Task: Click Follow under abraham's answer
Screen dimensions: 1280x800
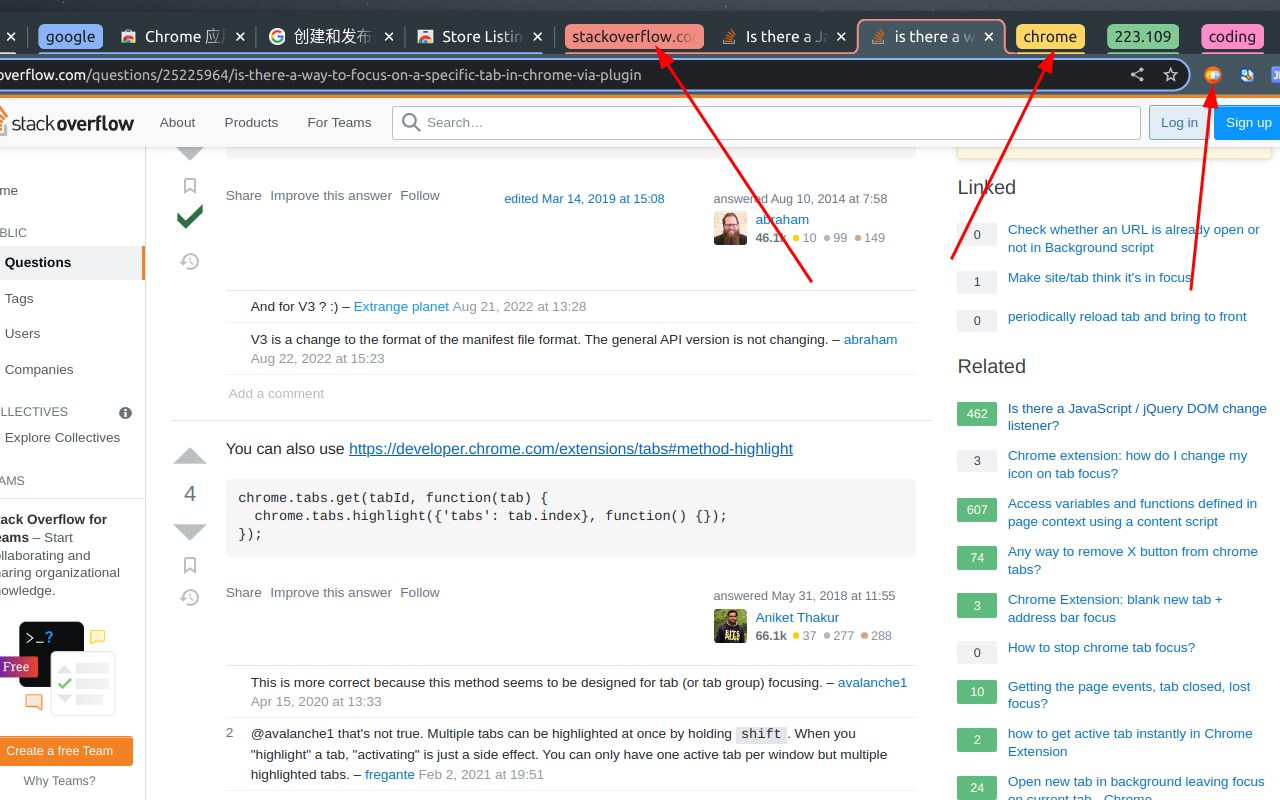Action: pos(420,196)
